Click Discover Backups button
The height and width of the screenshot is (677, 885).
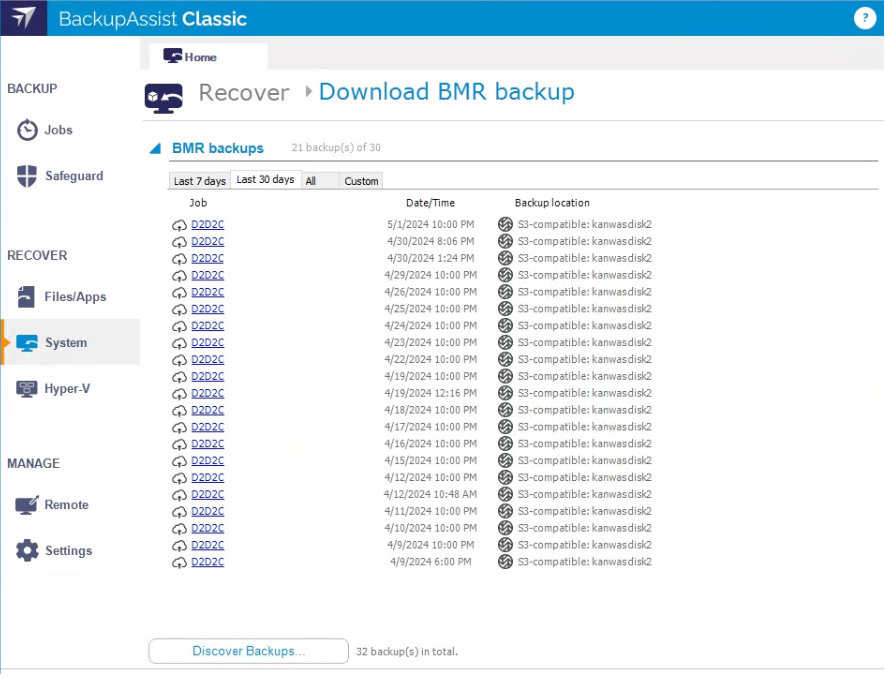click(248, 652)
